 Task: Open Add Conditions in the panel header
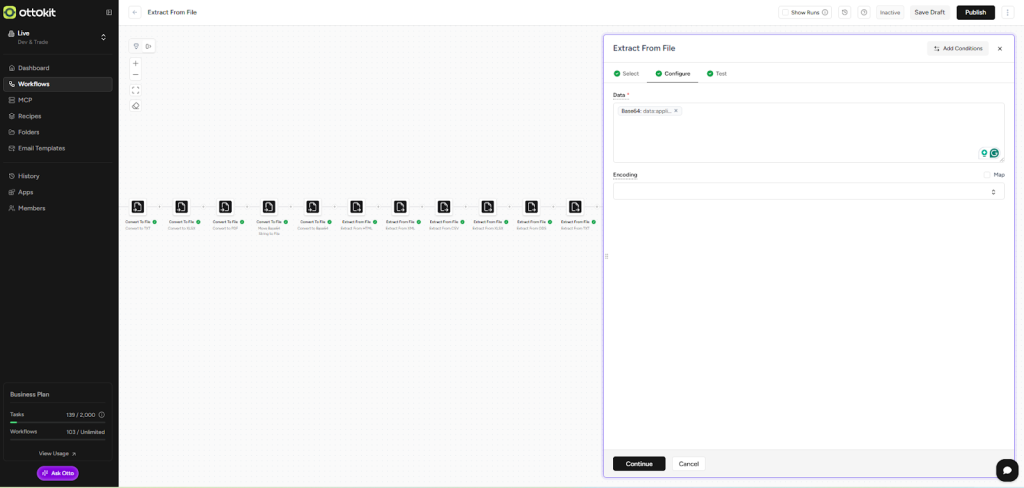[957, 48]
